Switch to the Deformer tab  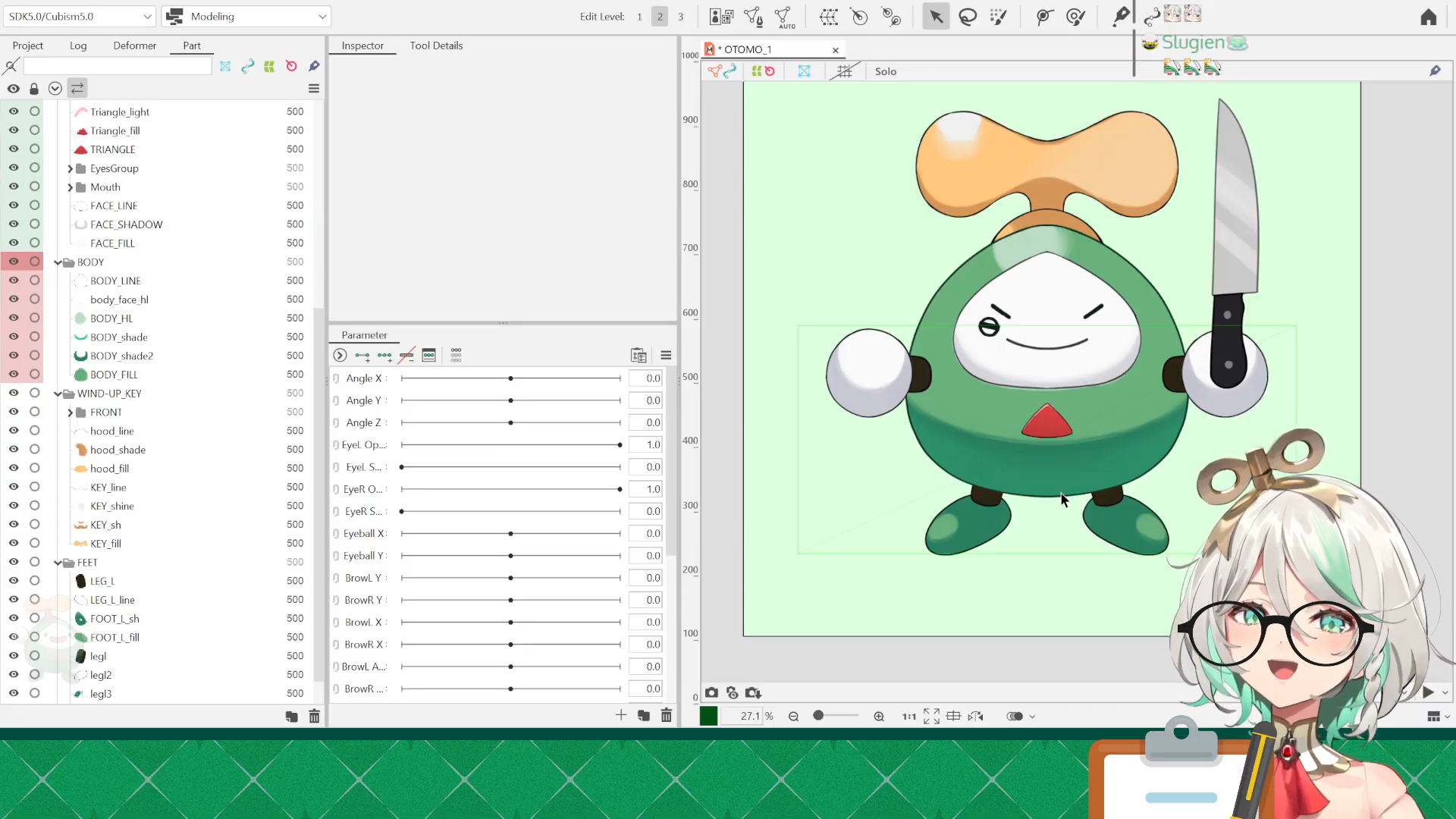tap(134, 45)
